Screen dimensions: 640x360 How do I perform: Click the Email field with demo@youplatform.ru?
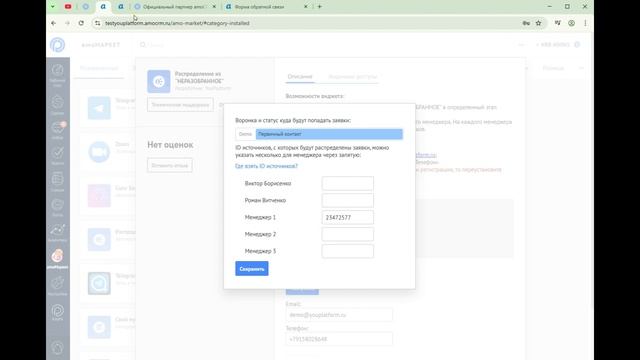(339, 315)
